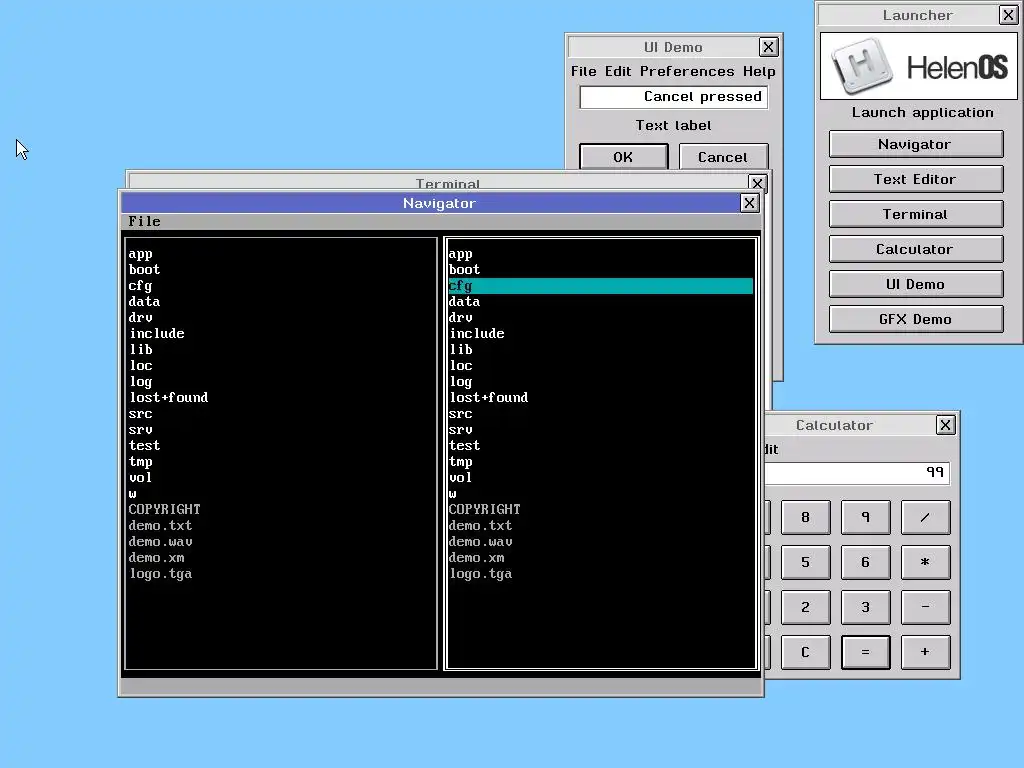The width and height of the screenshot is (1024, 768).
Task: Click calculator digit 2 button
Action: tap(806, 607)
